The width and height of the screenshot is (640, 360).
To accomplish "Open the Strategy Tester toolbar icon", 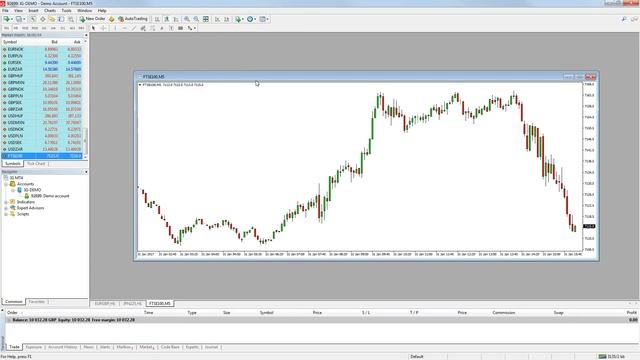I will pyautogui.click(x=71, y=19).
